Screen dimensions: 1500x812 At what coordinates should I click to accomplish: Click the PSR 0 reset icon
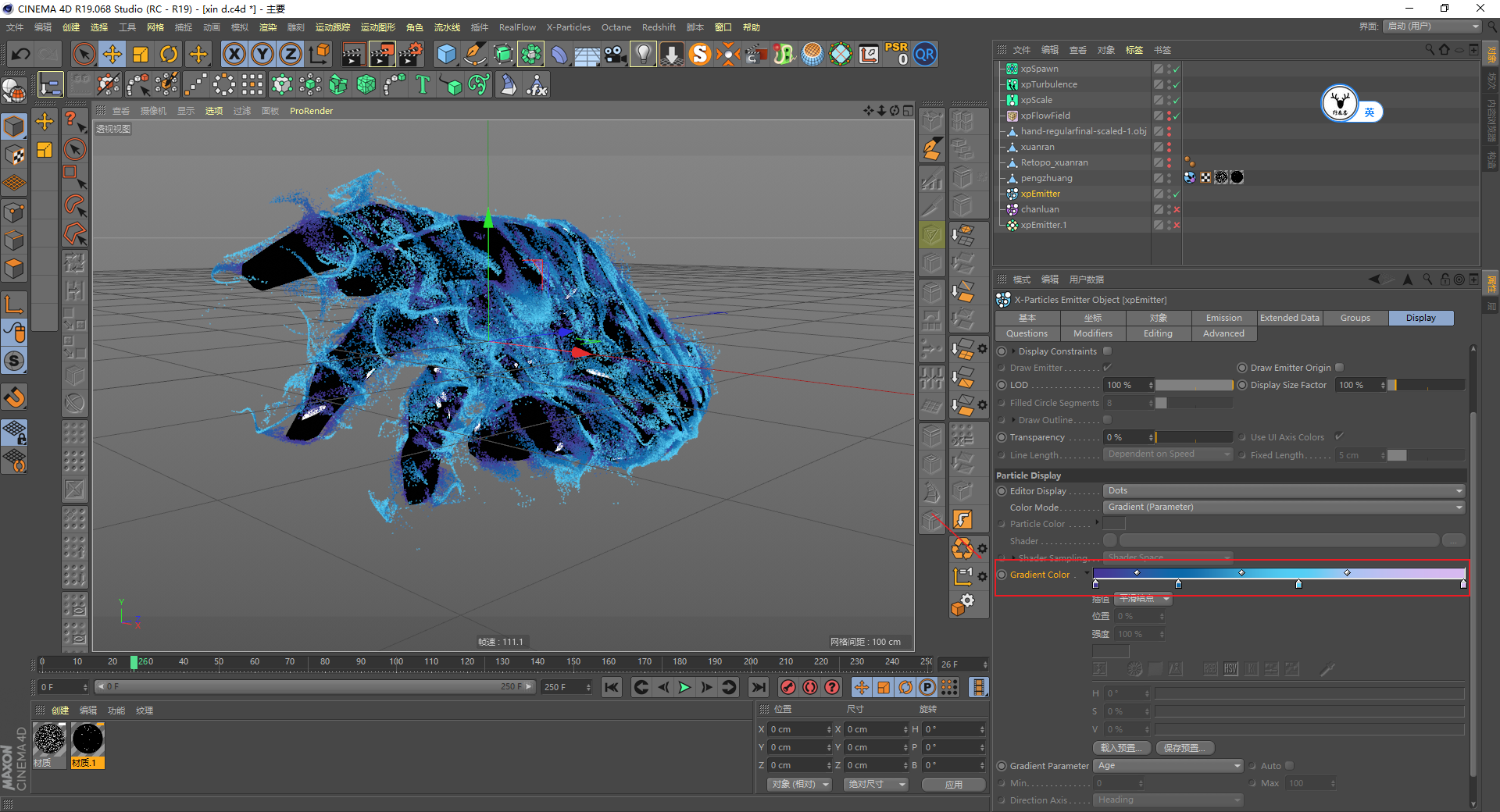click(x=896, y=54)
